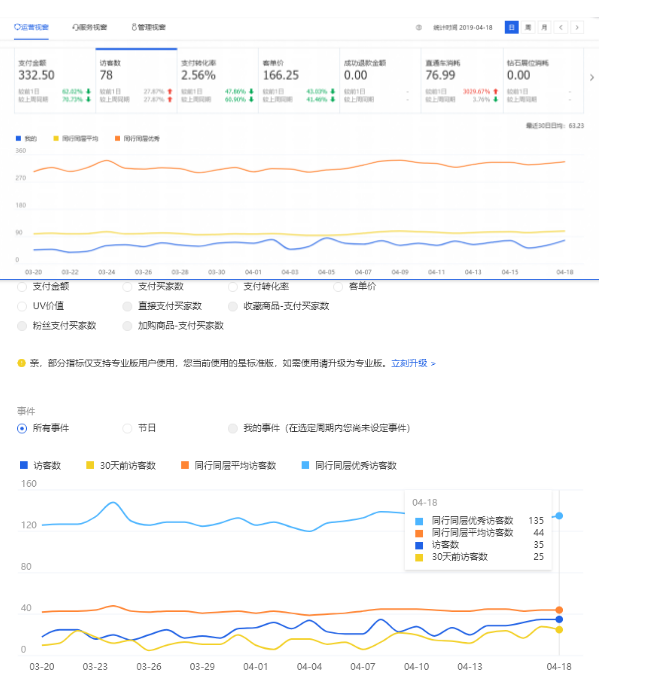Click the tooltip row 同行同层优秀访客数 135
Image resolution: width=647 pixels, height=691 pixels.
[x=480, y=520]
